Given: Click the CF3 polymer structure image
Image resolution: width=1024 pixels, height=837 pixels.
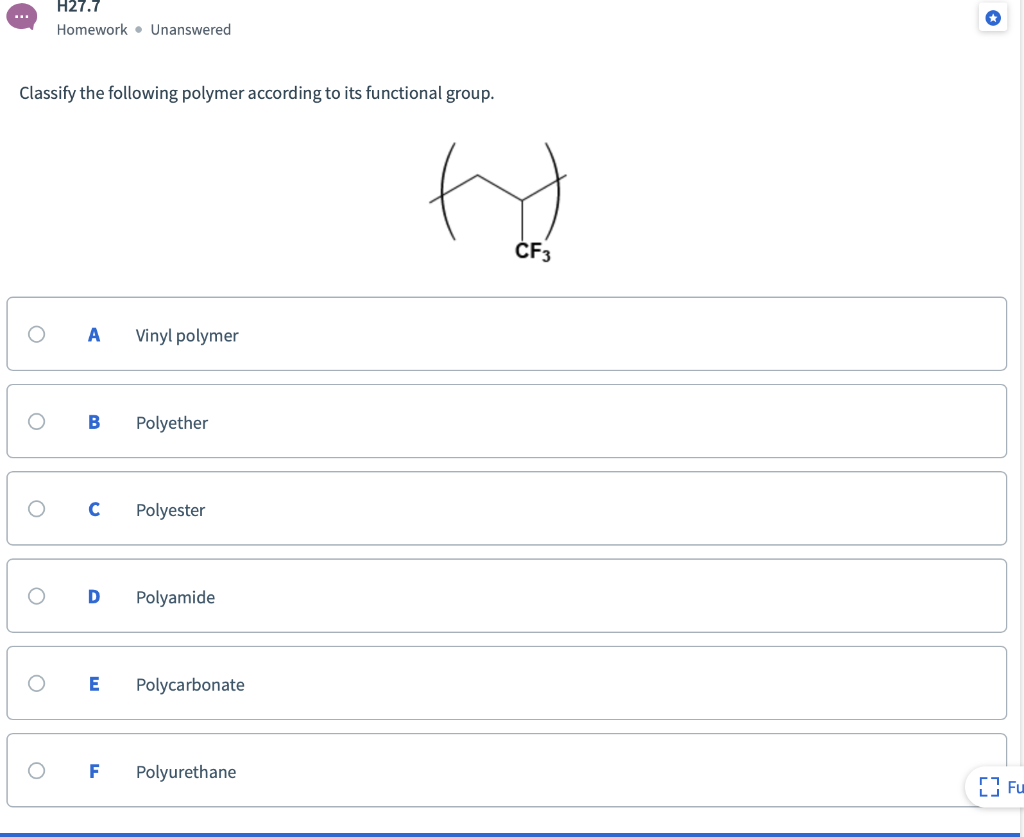Looking at the screenshot, I should pyautogui.click(x=500, y=198).
